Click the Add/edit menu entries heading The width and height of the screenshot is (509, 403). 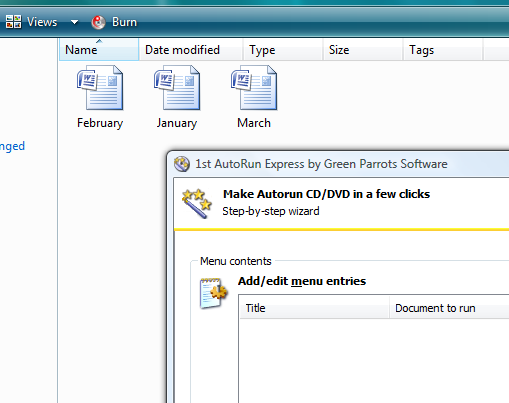tap(302, 281)
